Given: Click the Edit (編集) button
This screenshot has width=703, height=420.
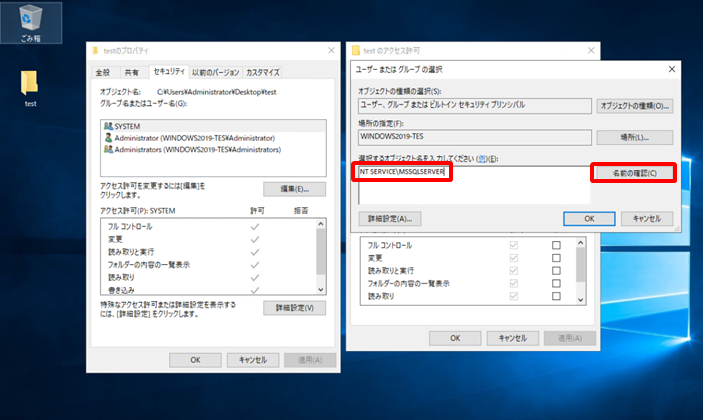Looking at the screenshot, I should (x=295, y=189).
